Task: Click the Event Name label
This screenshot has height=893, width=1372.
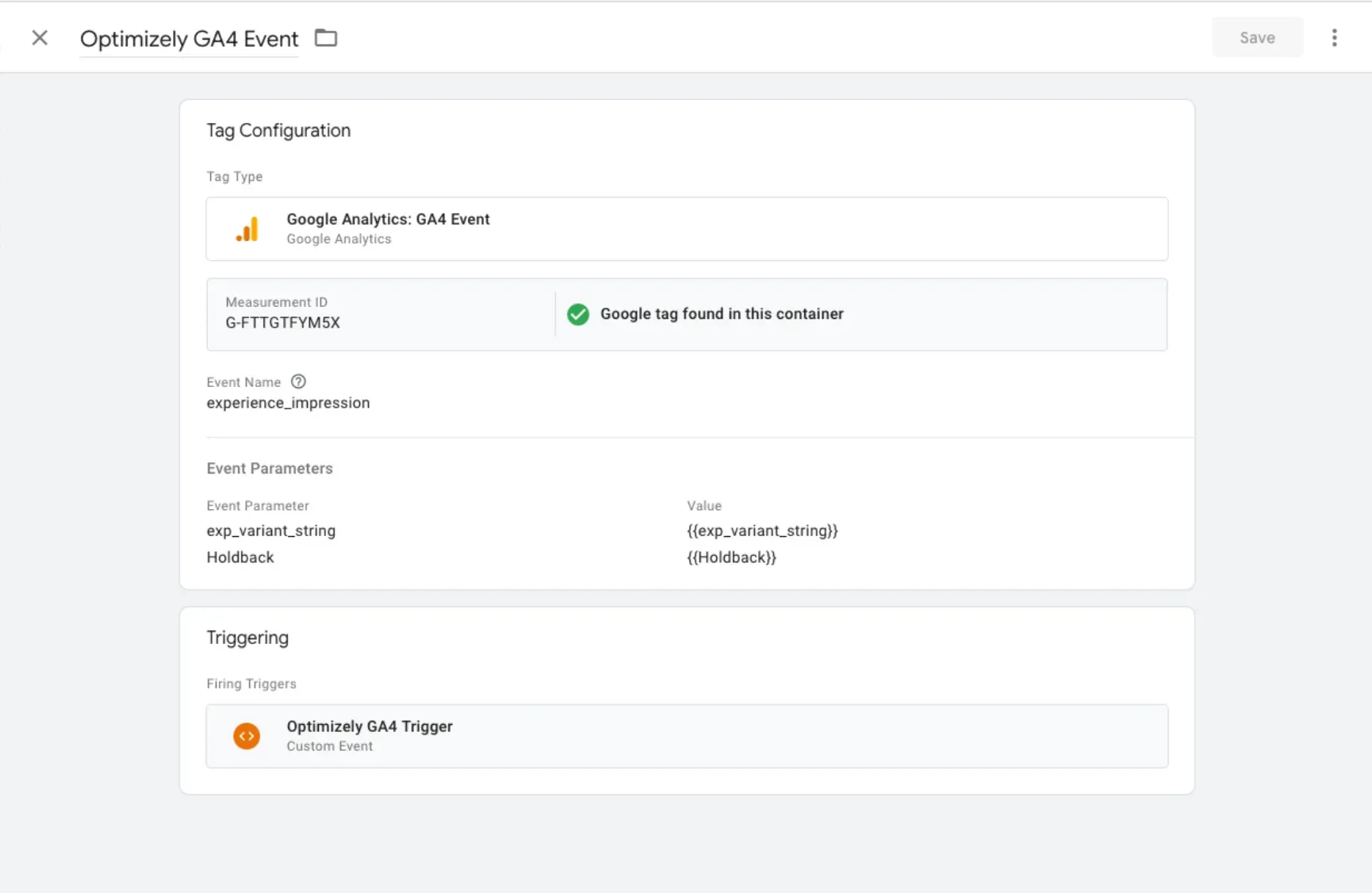Action: (243, 382)
